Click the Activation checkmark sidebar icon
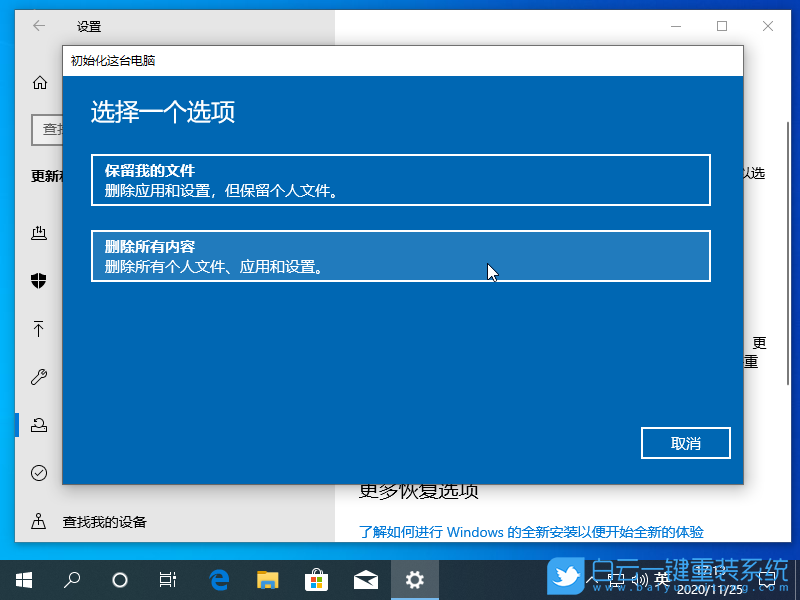The width and height of the screenshot is (800, 600). coord(39,472)
